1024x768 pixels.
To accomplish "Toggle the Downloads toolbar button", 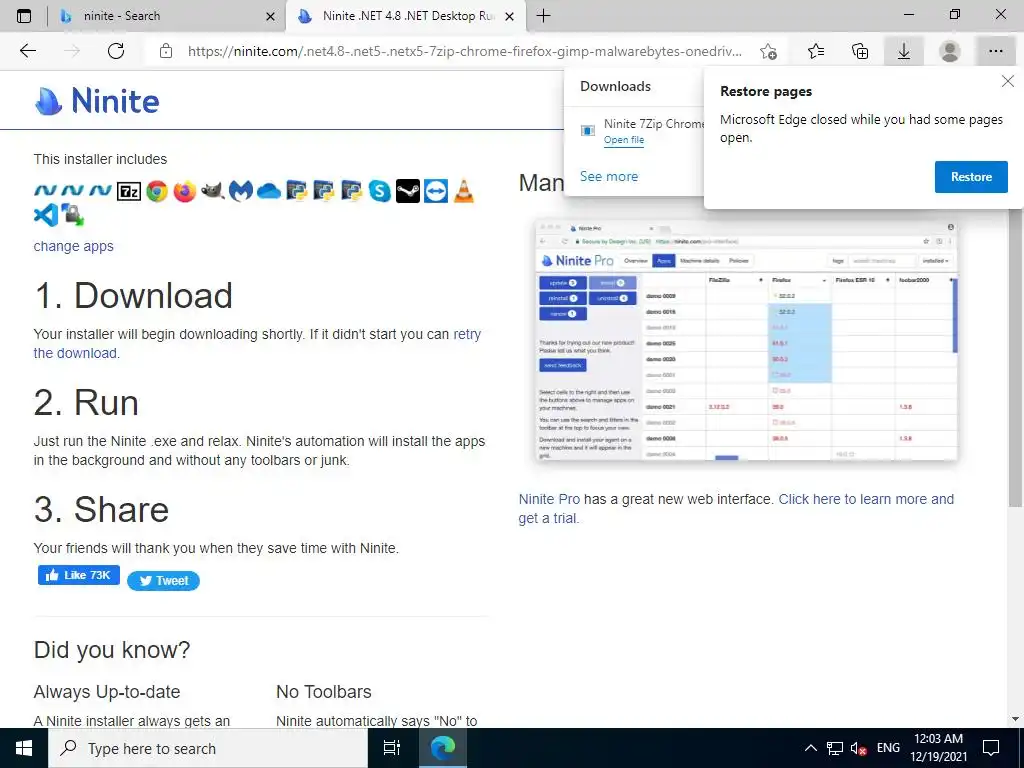I will 904,51.
